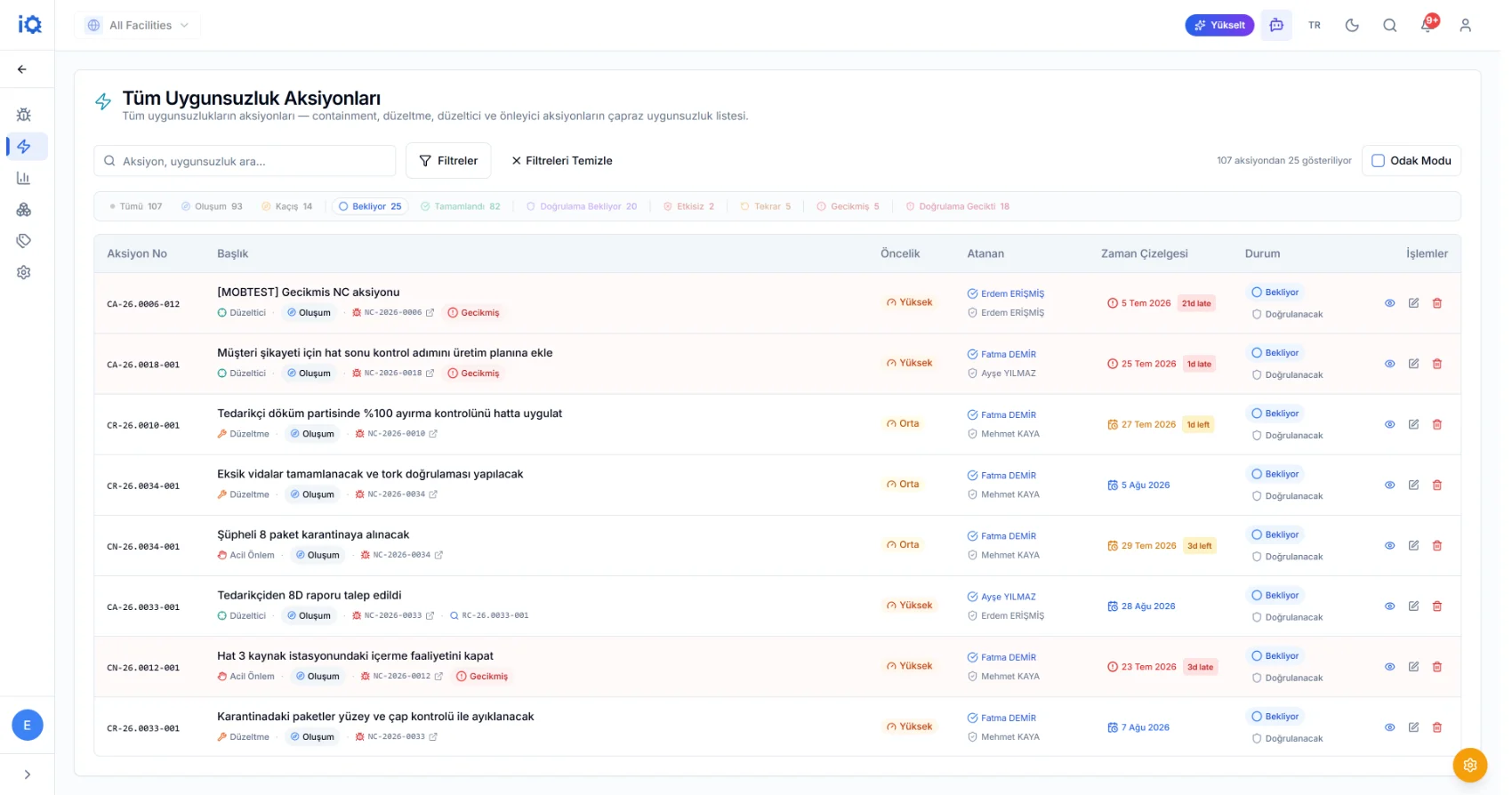Screen dimensions: 1512x795
Task: Edit action CA-26.0006-012
Action: tap(1413, 303)
